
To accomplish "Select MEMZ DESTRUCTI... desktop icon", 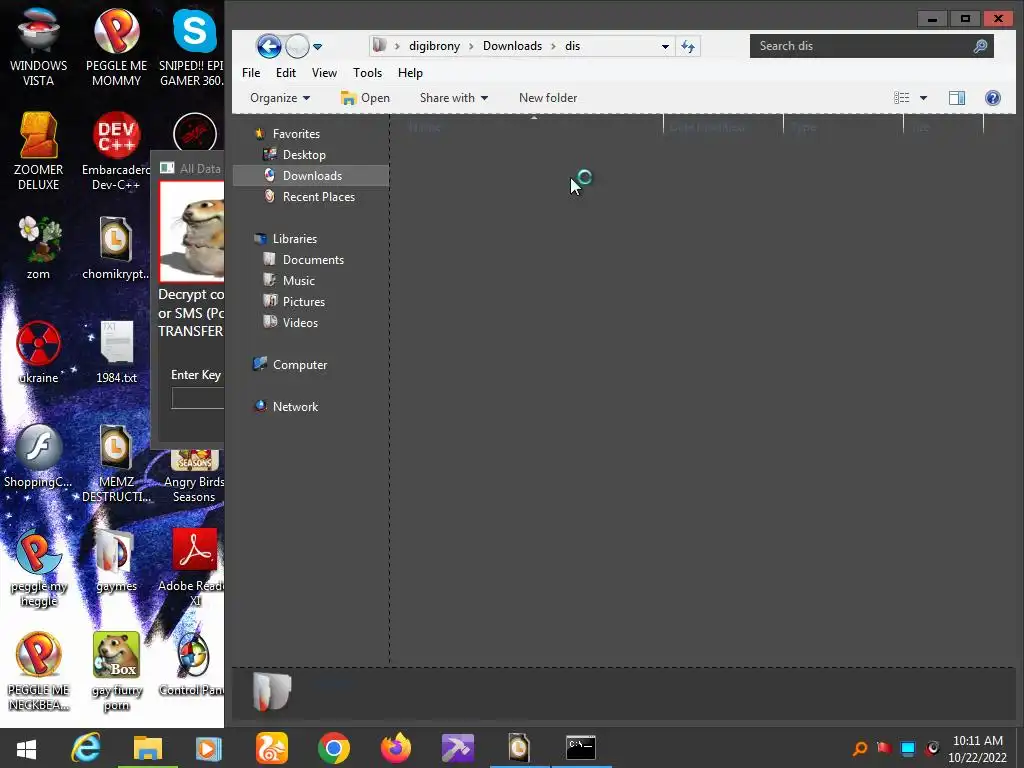I will pyautogui.click(x=116, y=464).
